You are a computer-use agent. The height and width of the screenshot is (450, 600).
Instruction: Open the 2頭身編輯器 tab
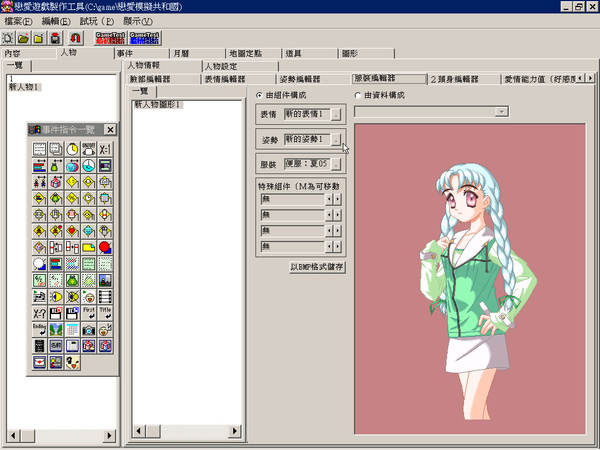click(x=463, y=79)
